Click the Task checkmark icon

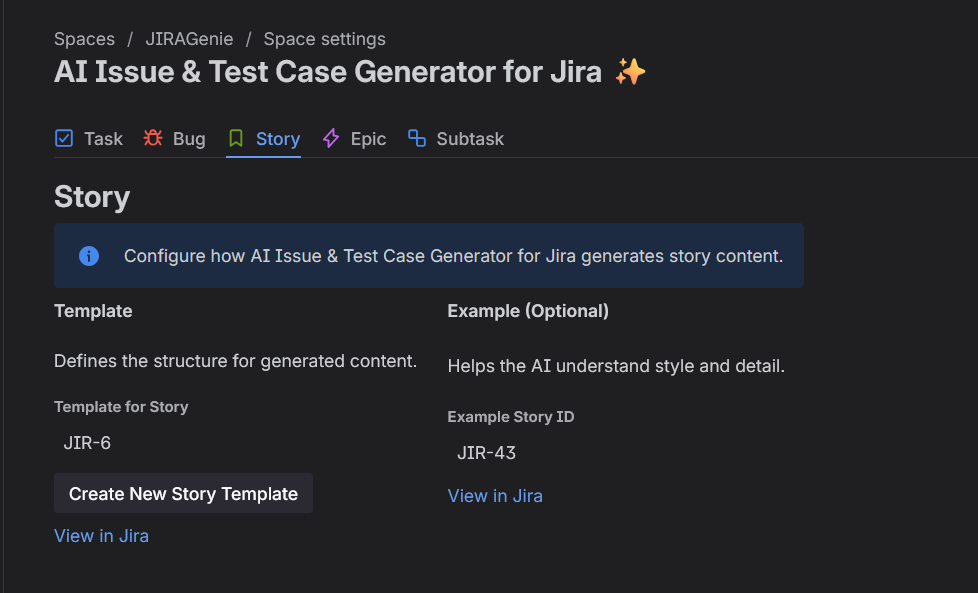point(63,138)
